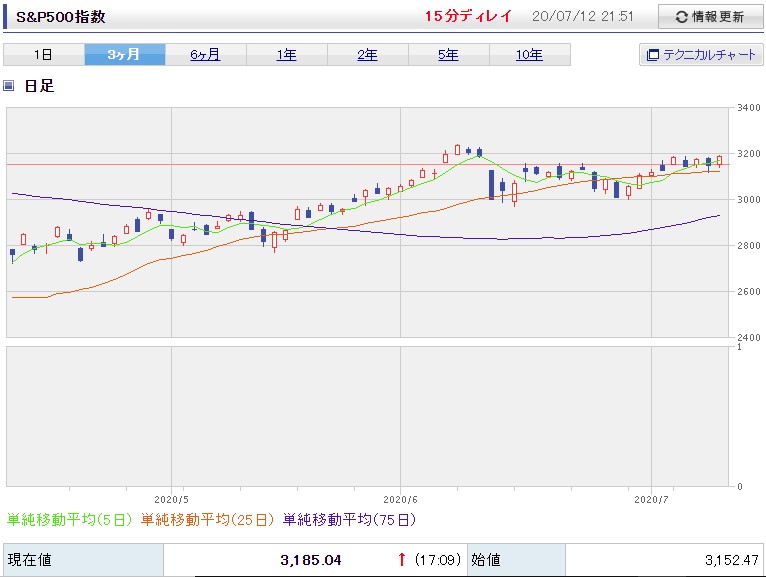The height and width of the screenshot is (577, 766).
Task: Switch to the 5年 period tab
Action: 449,54
